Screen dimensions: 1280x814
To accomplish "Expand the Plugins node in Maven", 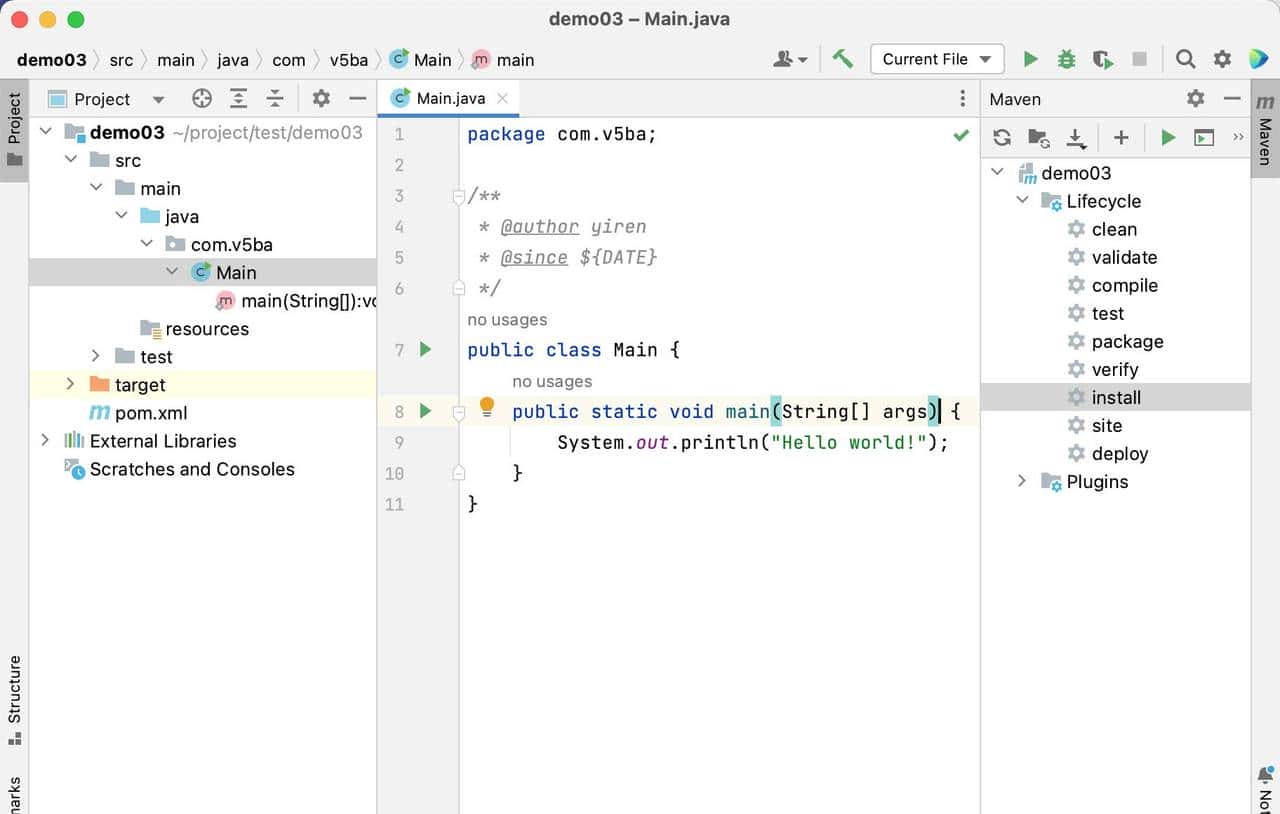I will [x=1021, y=481].
